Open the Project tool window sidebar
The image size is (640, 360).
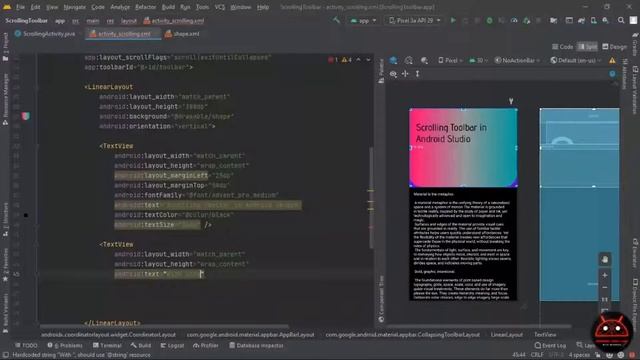pos(5,47)
